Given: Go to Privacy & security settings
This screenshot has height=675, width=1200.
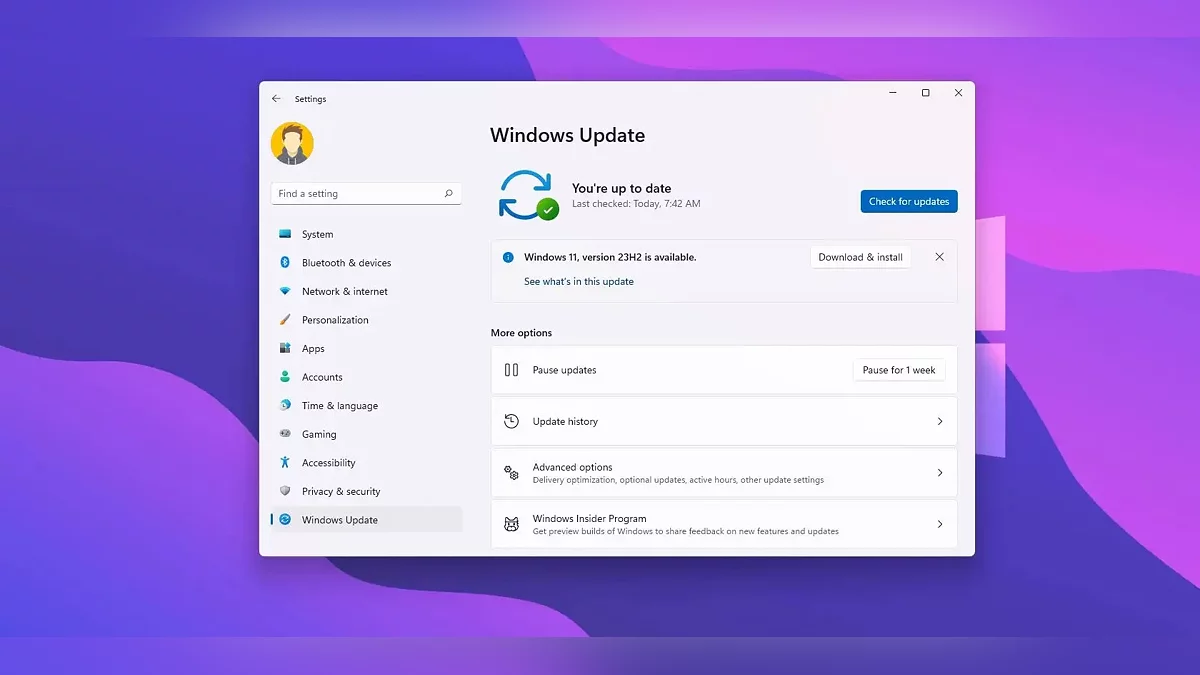Looking at the screenshot, I should [x=366, y=491].
